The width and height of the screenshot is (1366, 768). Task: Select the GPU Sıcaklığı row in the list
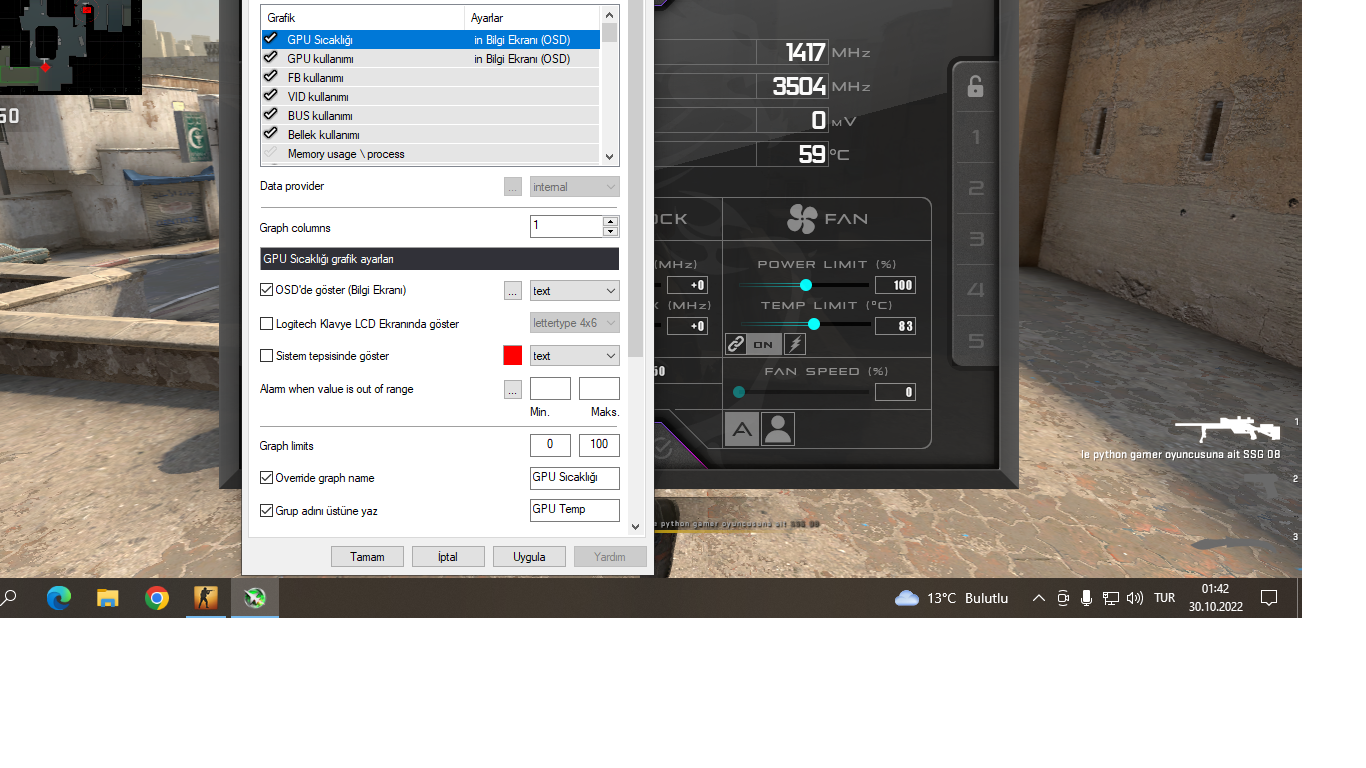[431, 39]
